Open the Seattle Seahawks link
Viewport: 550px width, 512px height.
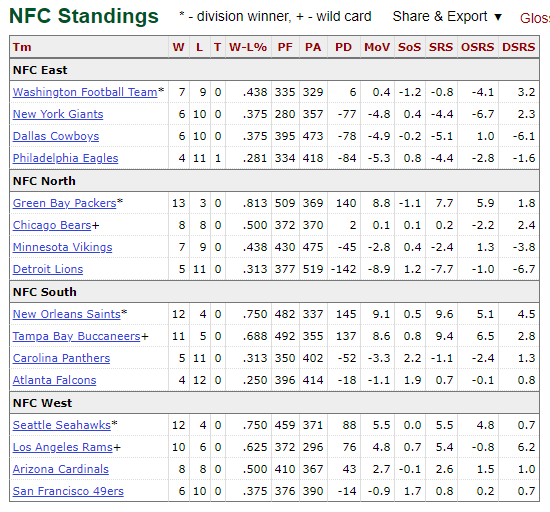(x=62, y=425)
